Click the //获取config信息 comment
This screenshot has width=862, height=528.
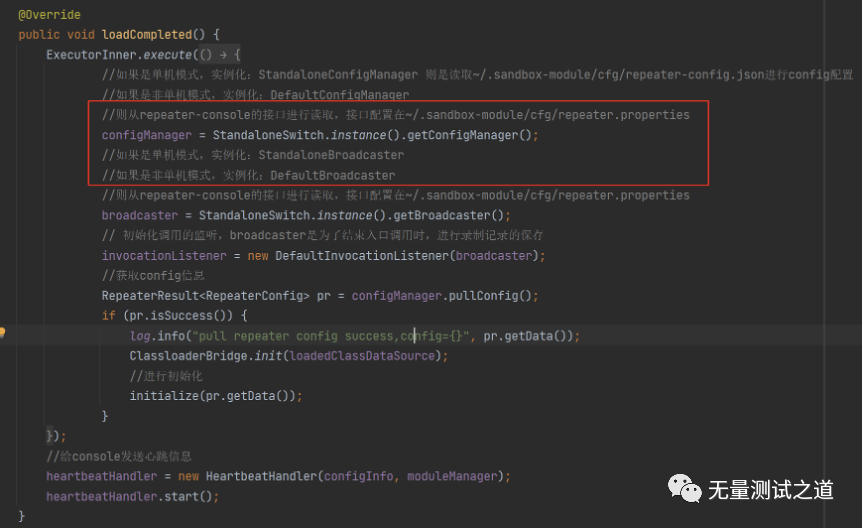coord(153,276)
